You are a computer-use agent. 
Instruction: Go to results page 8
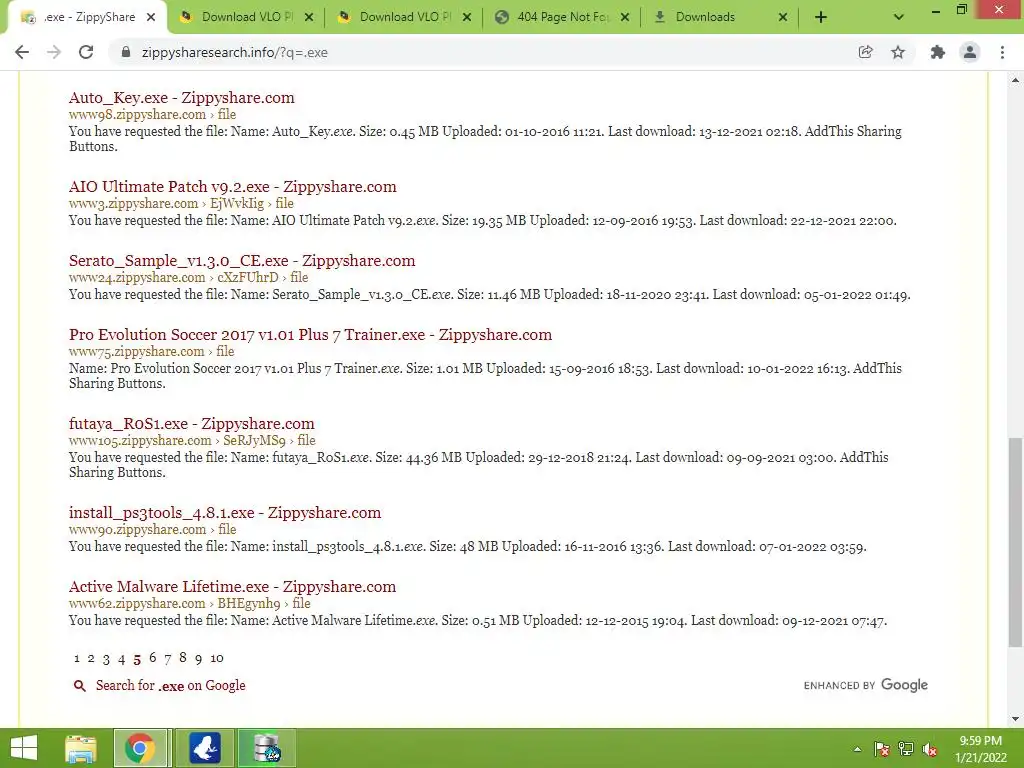point(183,658)
